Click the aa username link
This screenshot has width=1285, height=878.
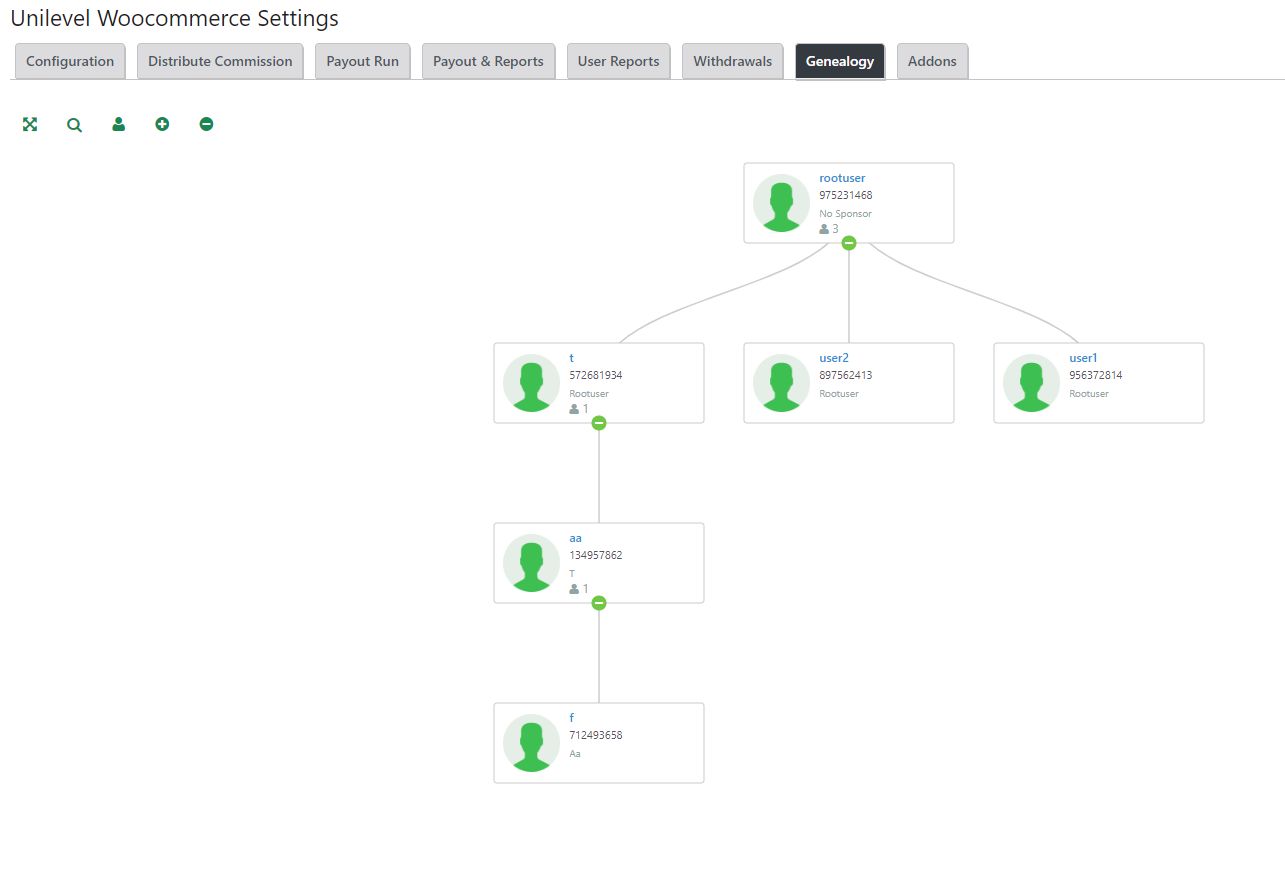[575, 538]
